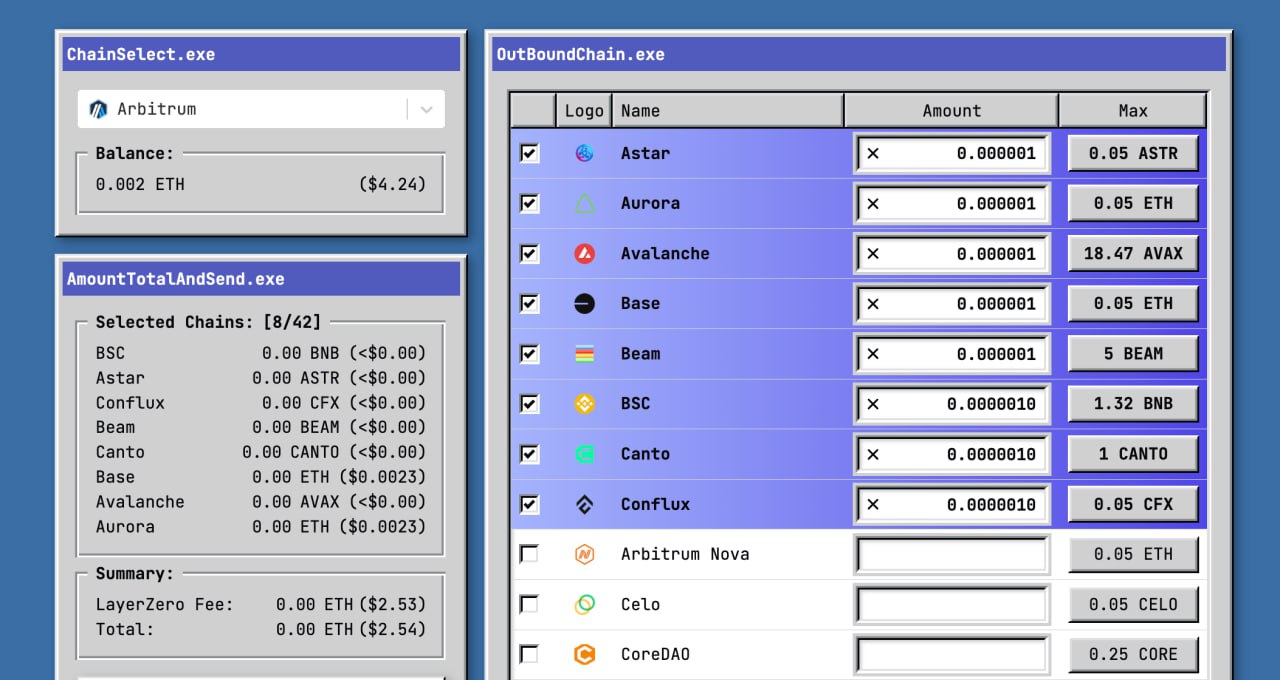Click the Avalanche red logo icon
The width and height of the screenshot is (1280, 680).
click(584, 254)
